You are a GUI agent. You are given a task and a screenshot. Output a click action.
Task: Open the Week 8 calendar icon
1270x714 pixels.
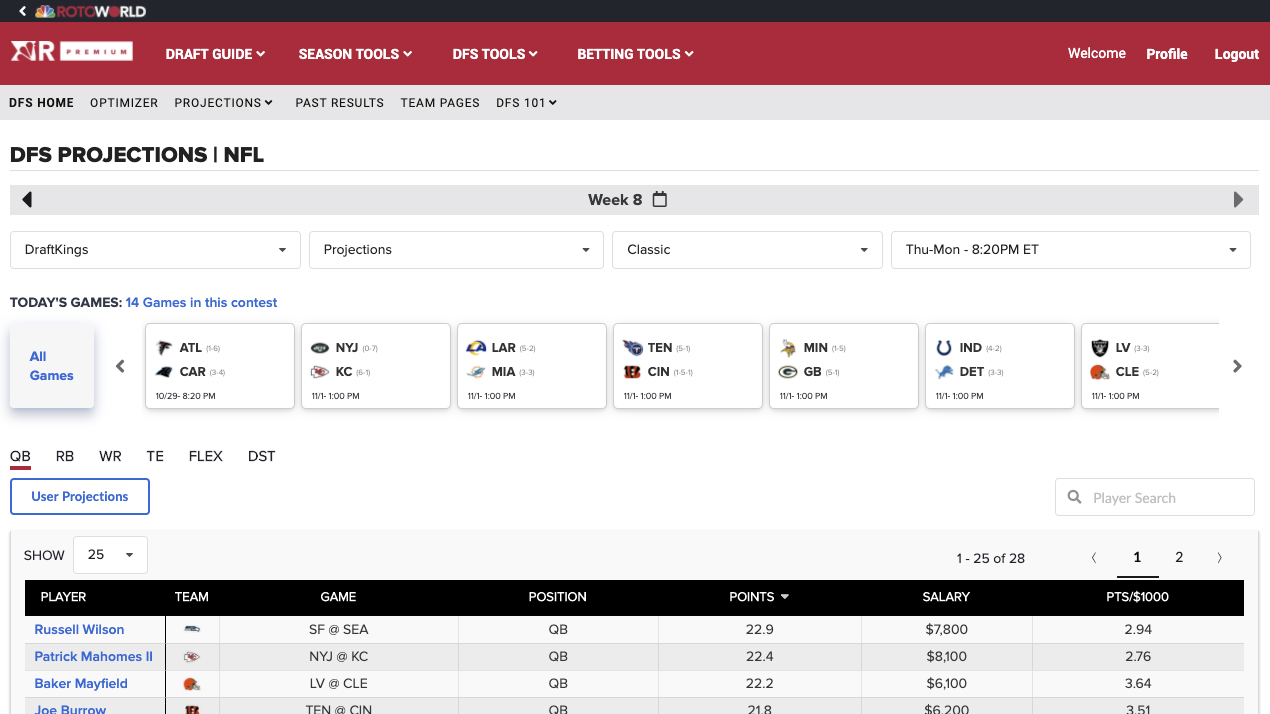[x=660, y=200]
